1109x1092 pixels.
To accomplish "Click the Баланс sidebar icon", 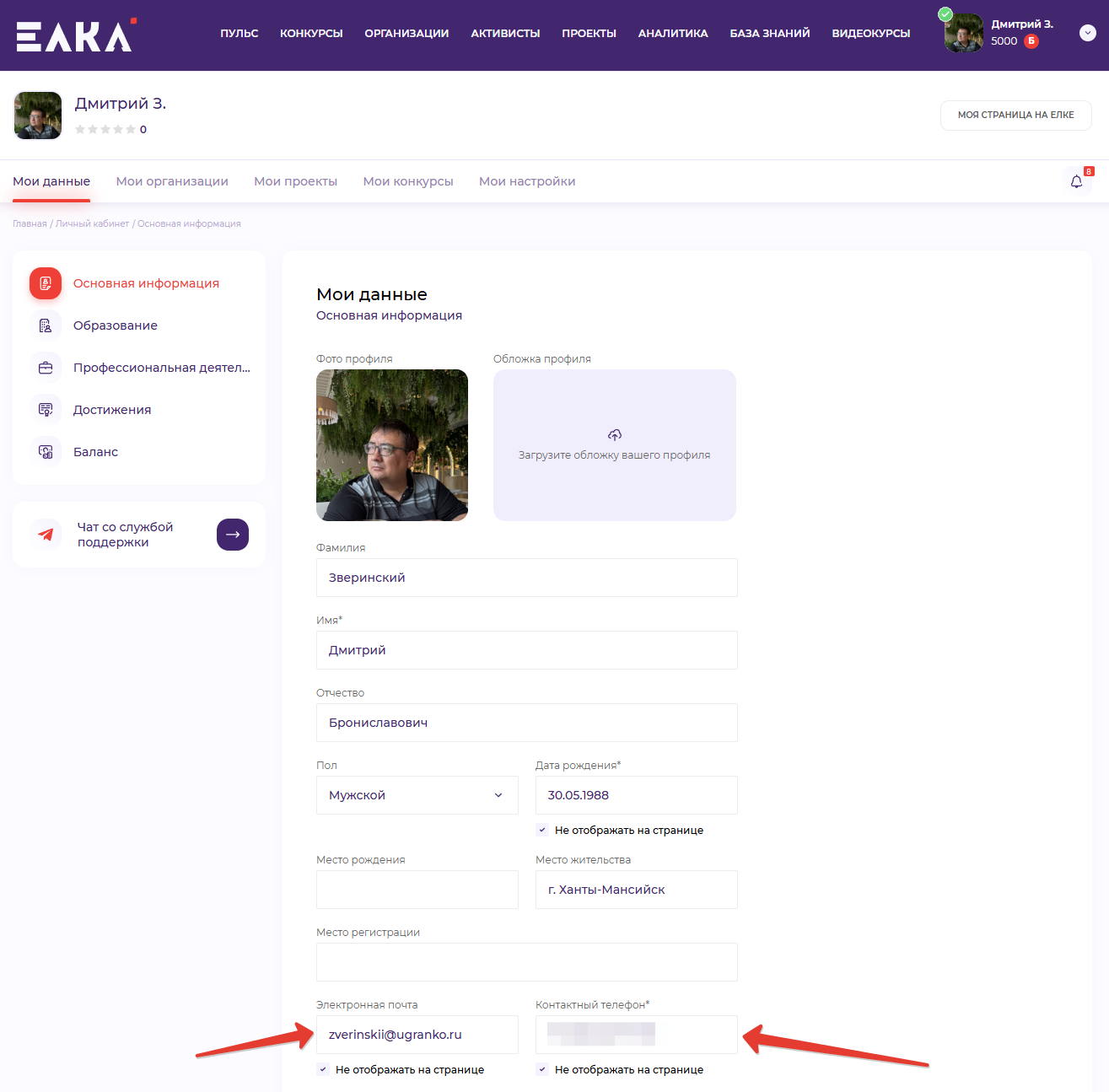I will point(46,452).
